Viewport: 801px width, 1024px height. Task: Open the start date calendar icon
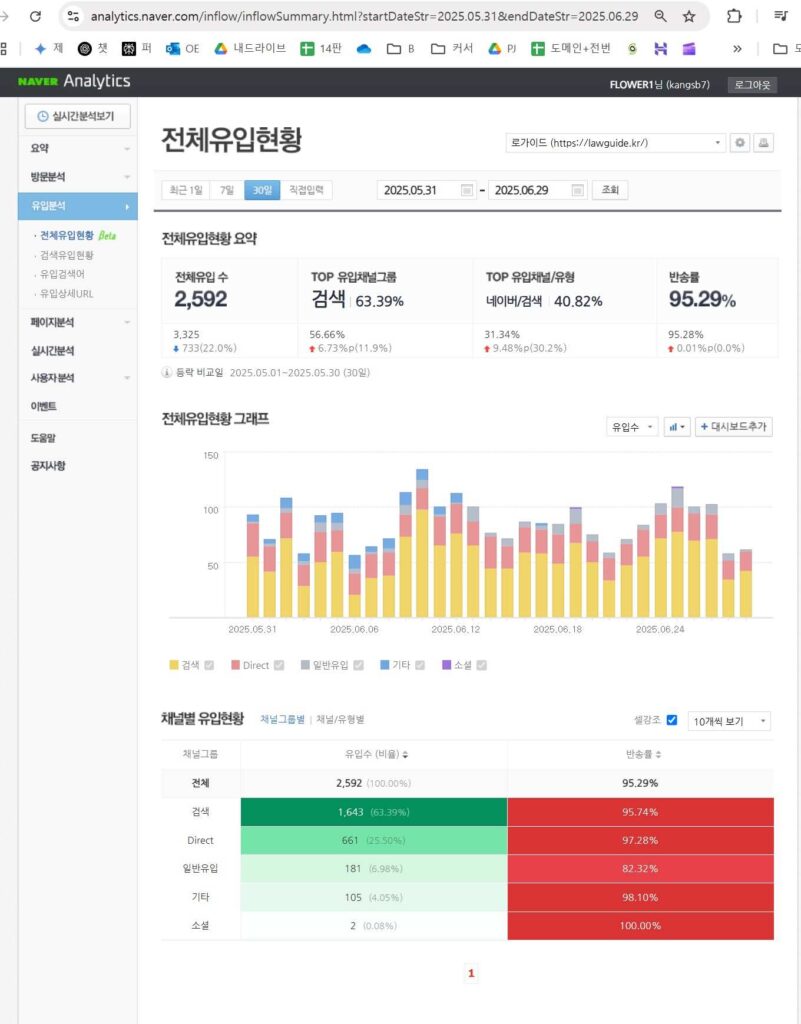coord(467,190)
